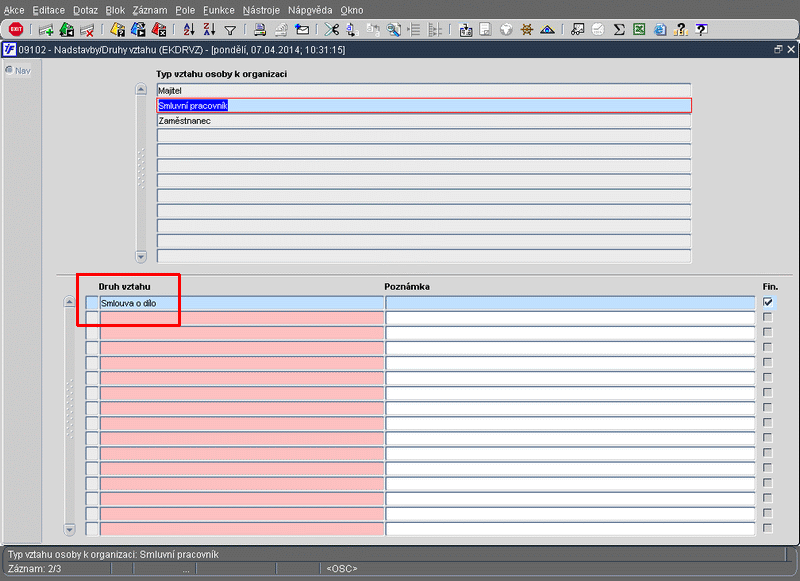Click the red EXIT stop-sign icon
This screenshot has width=800, height=581.
click(16, 30)
